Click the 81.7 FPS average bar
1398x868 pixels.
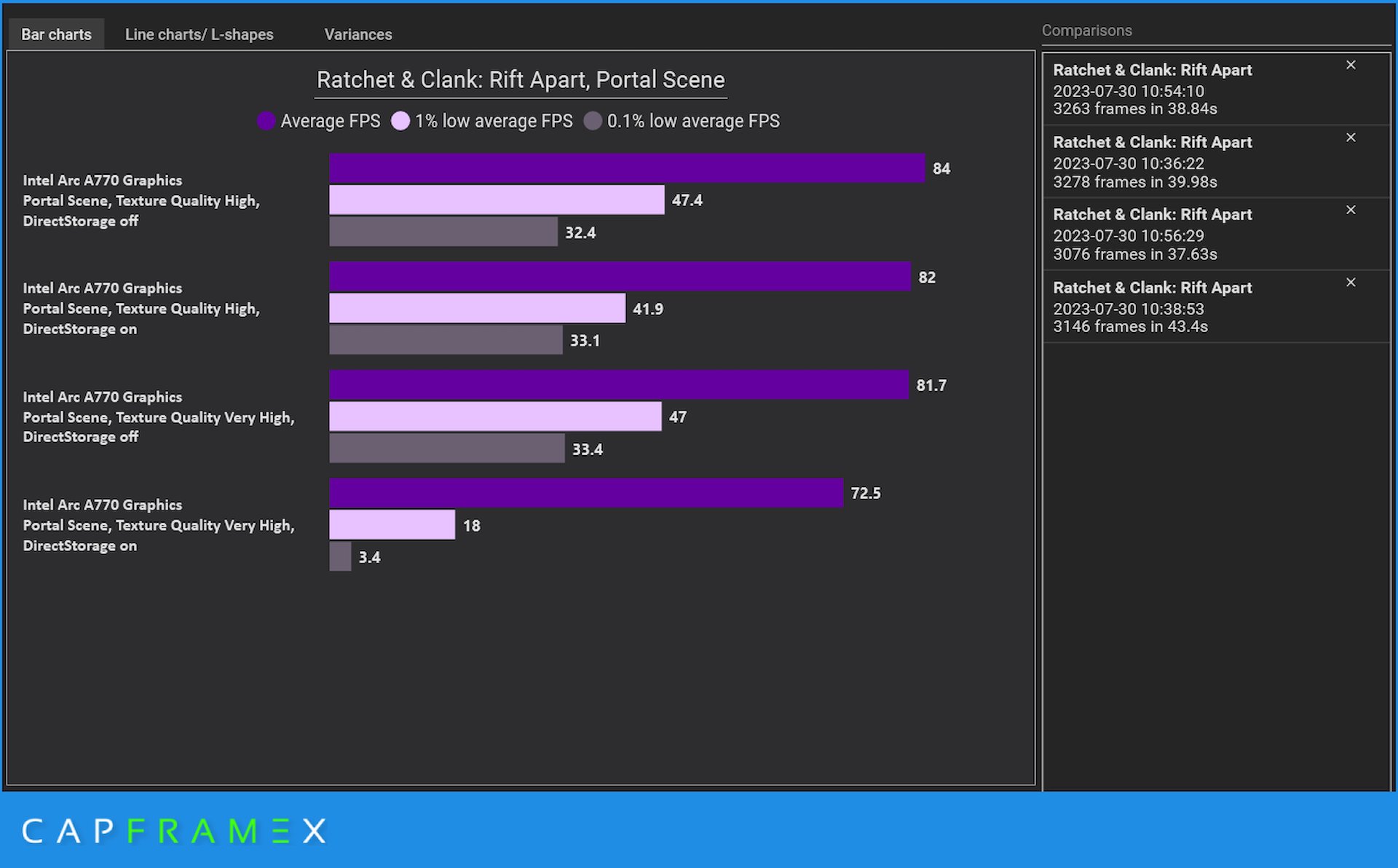coord(619,384)
